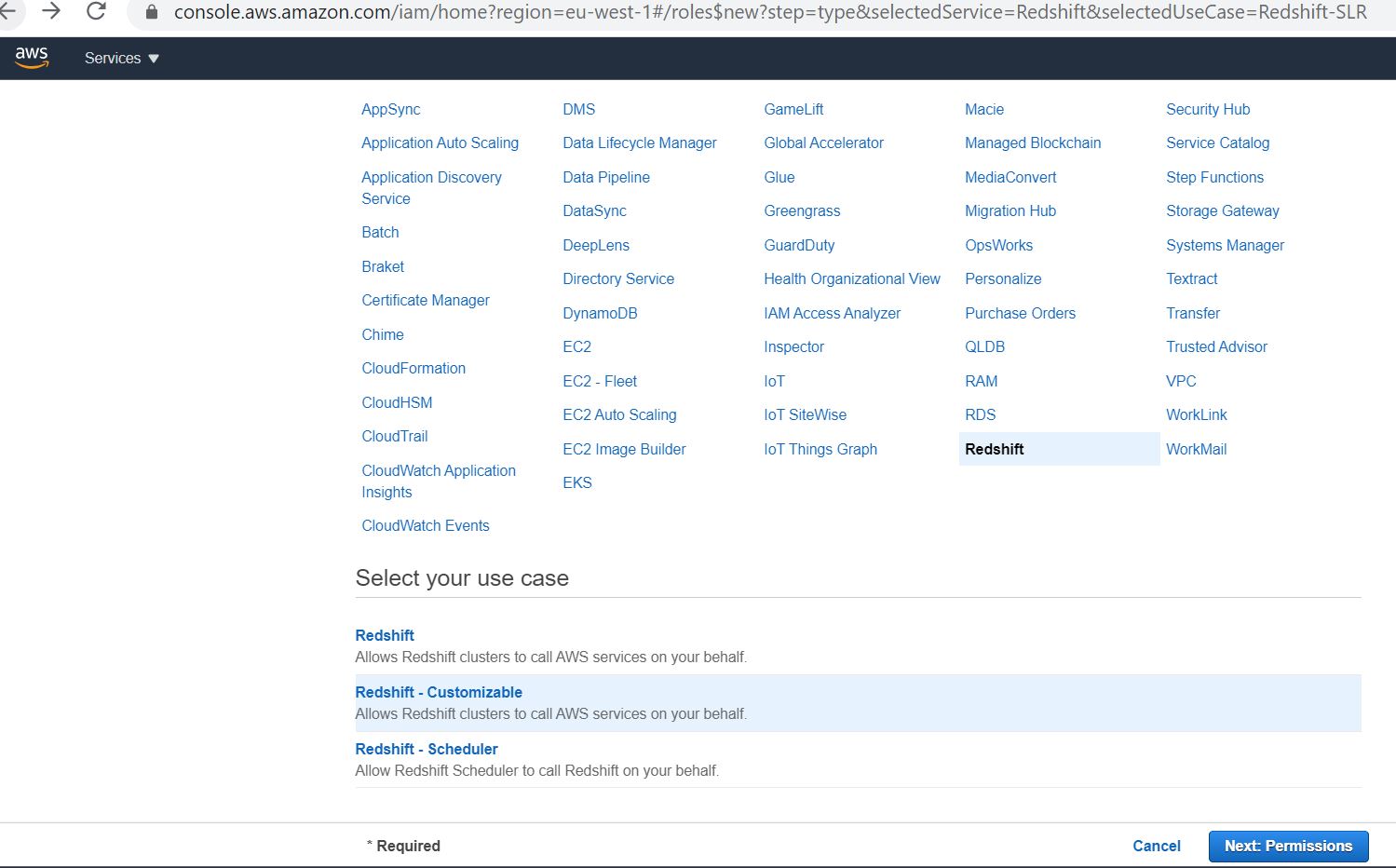Image resolution: width=1396 pixels, height=868 pixels.
Task: Choose GuardDuty service
Action: pos(799,245)
